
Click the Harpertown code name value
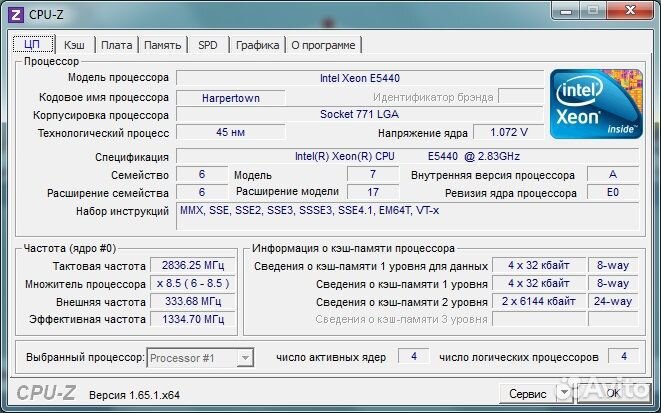click(231, 98)
